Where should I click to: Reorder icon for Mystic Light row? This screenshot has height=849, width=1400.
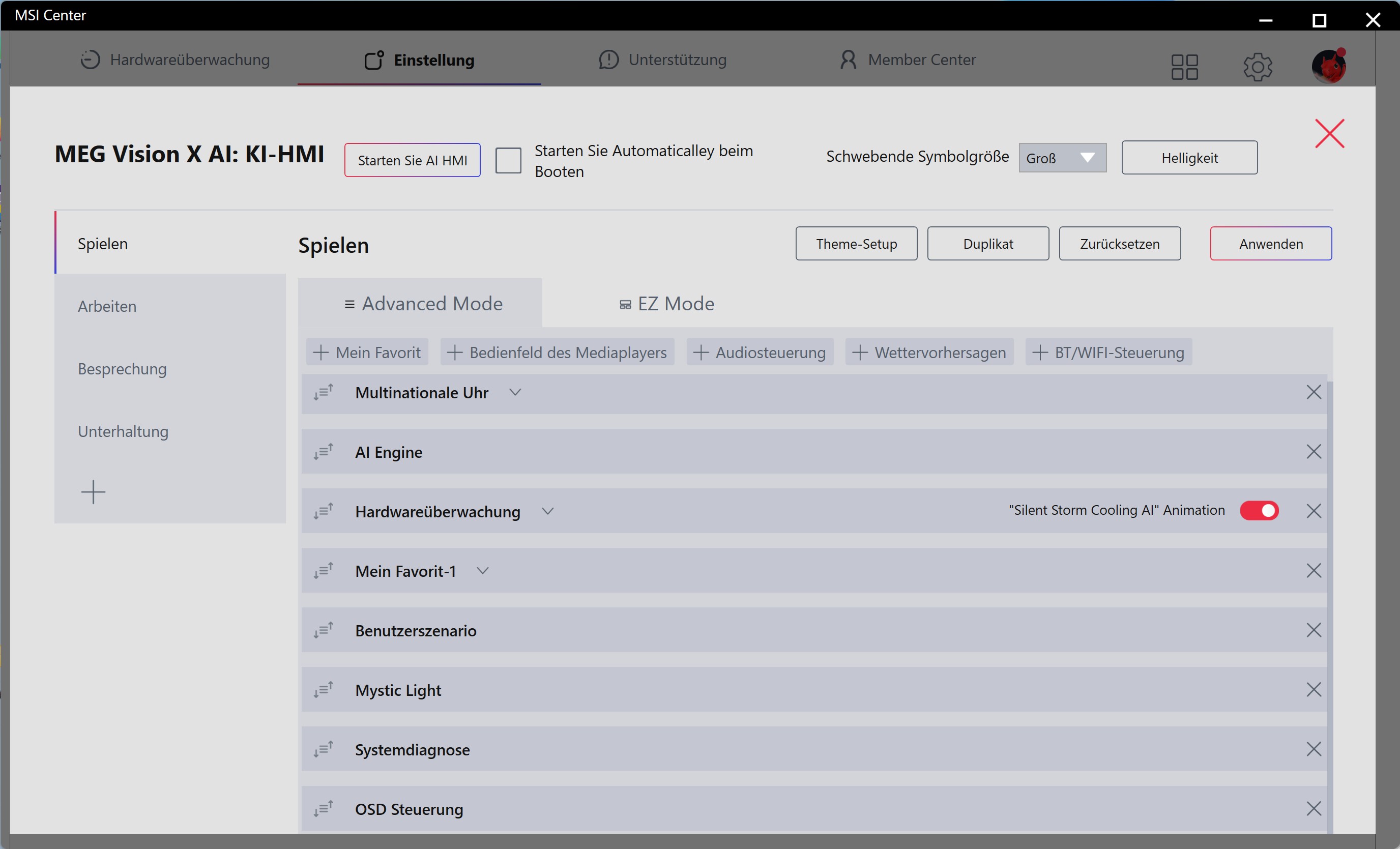tap(324, 690)
